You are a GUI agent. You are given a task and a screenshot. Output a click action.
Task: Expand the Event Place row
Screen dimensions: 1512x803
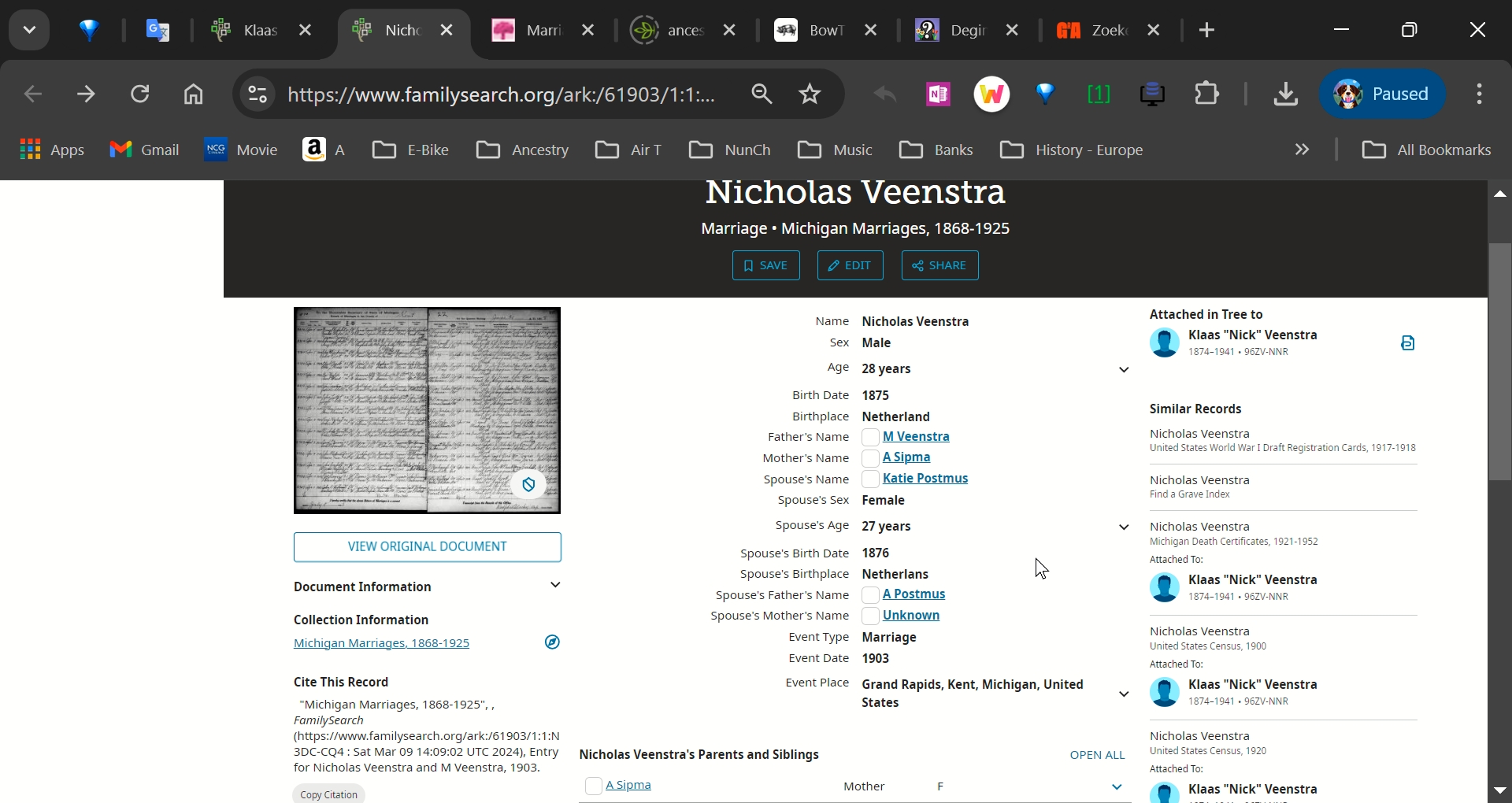coord(1125,694)
